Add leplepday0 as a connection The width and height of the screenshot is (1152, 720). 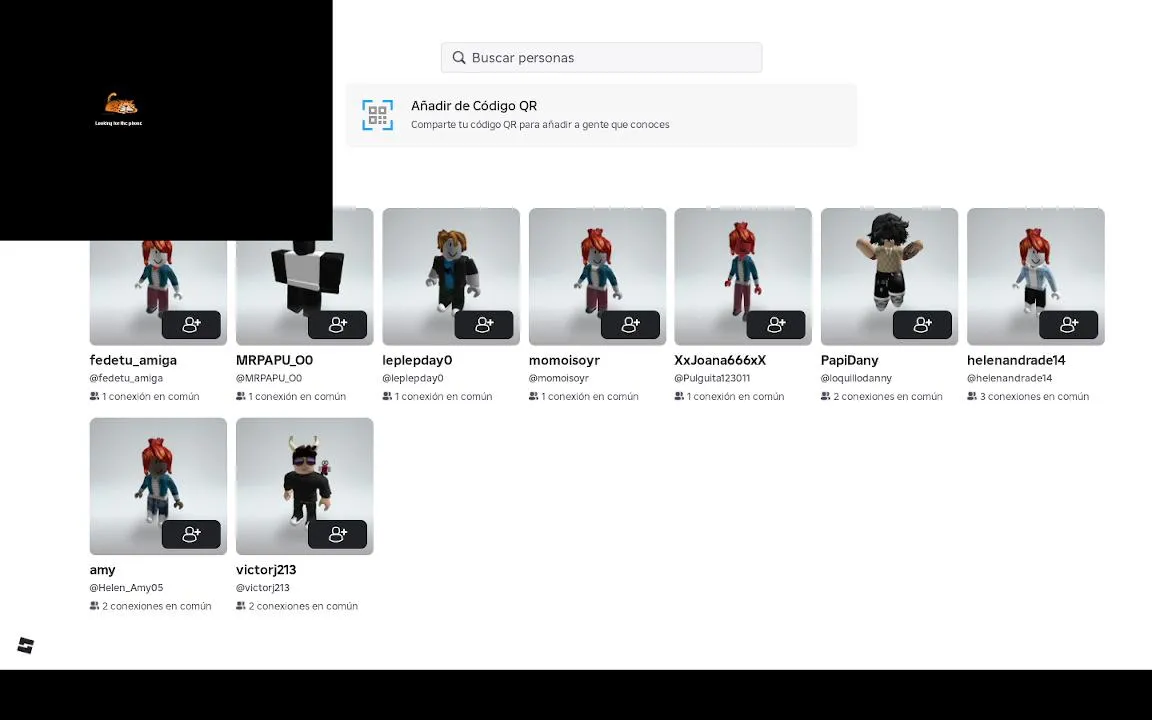coord(483,325)
